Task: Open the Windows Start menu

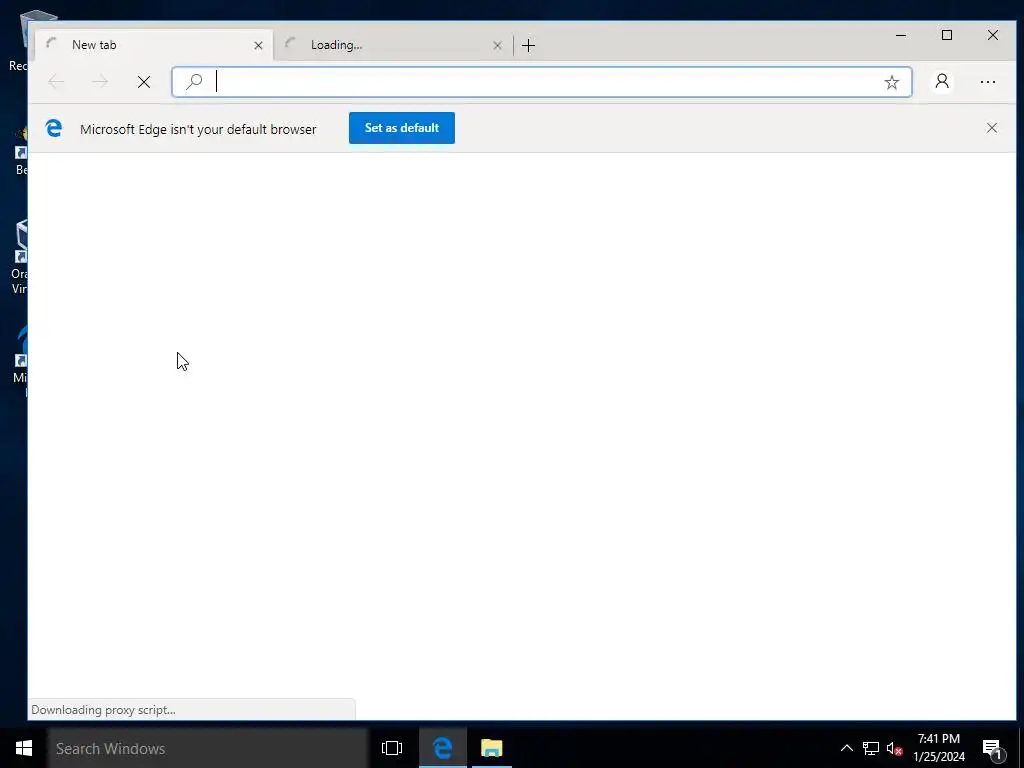Action: (x=24, y=748)
